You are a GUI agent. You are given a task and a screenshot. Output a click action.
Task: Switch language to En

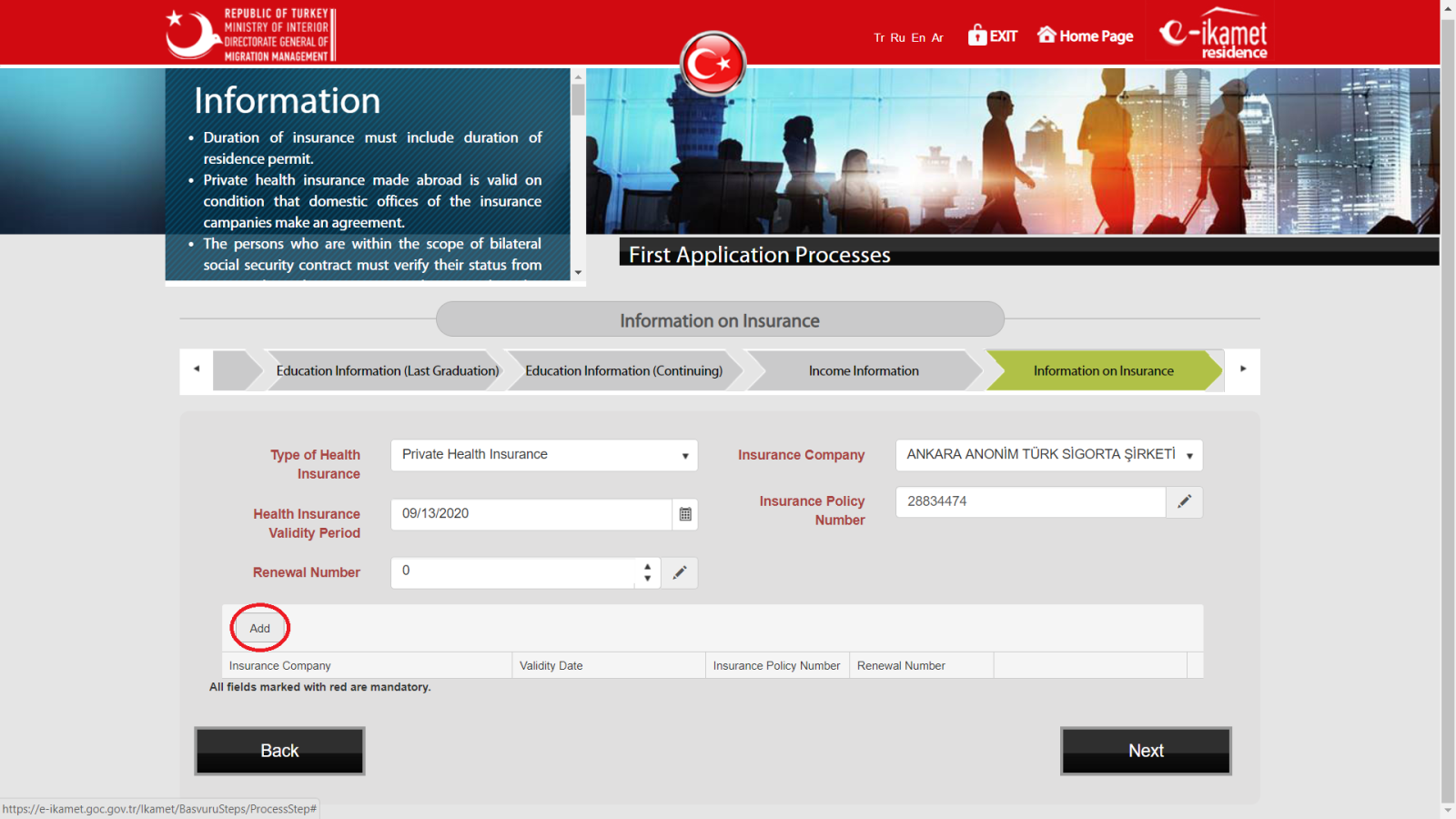click(x=918, y=38)
